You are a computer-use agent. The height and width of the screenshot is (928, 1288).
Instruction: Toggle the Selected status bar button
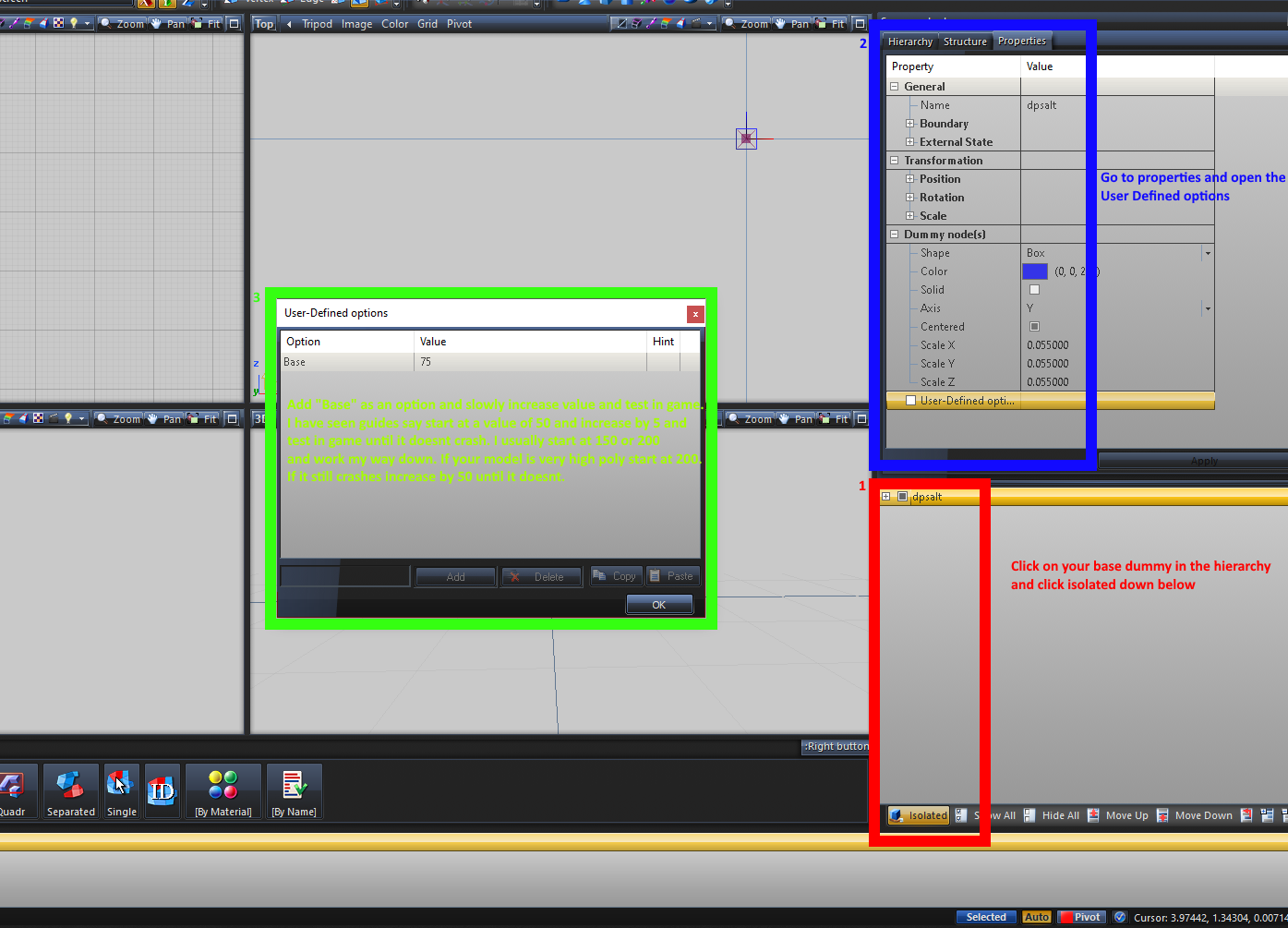[986, 917]
